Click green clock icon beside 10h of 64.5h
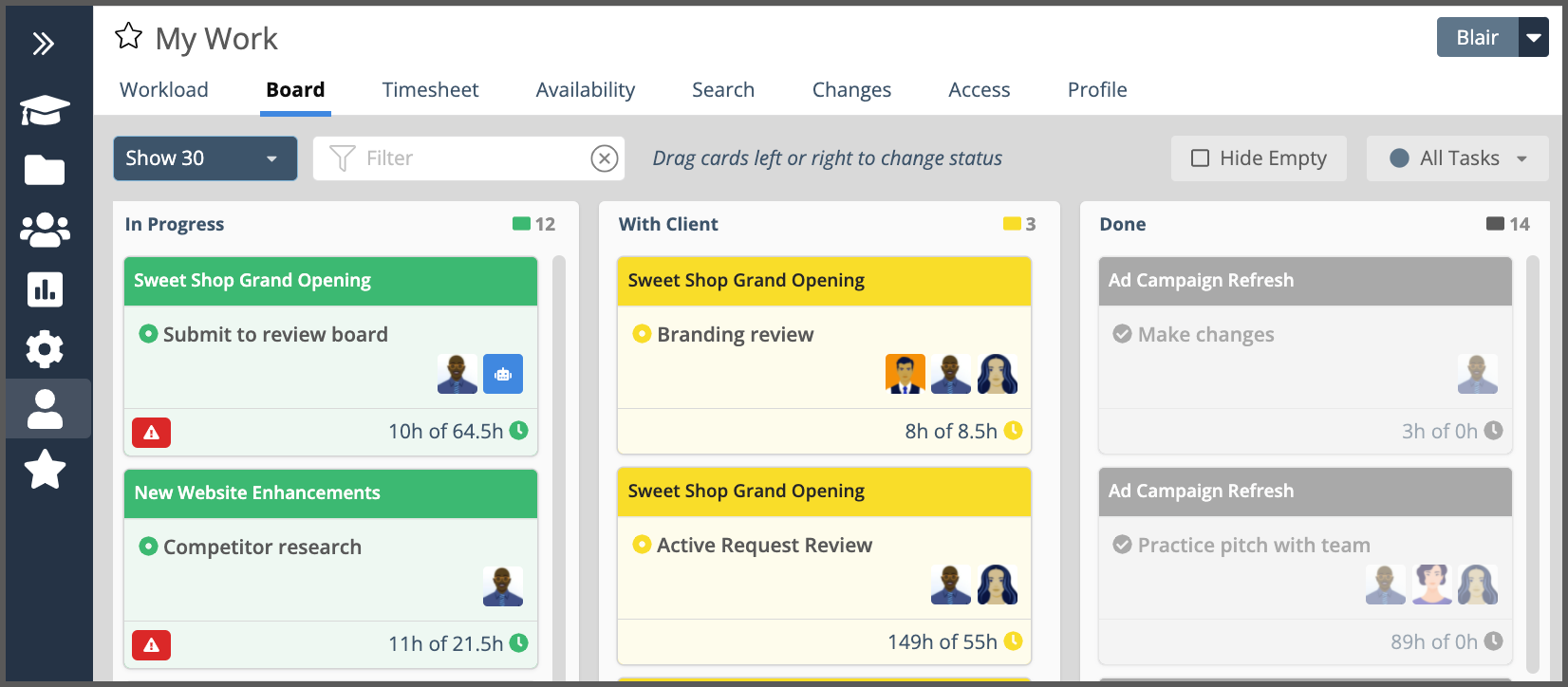Image resolution: width=1568 pixels, height=687 pixels. (518, 430)
